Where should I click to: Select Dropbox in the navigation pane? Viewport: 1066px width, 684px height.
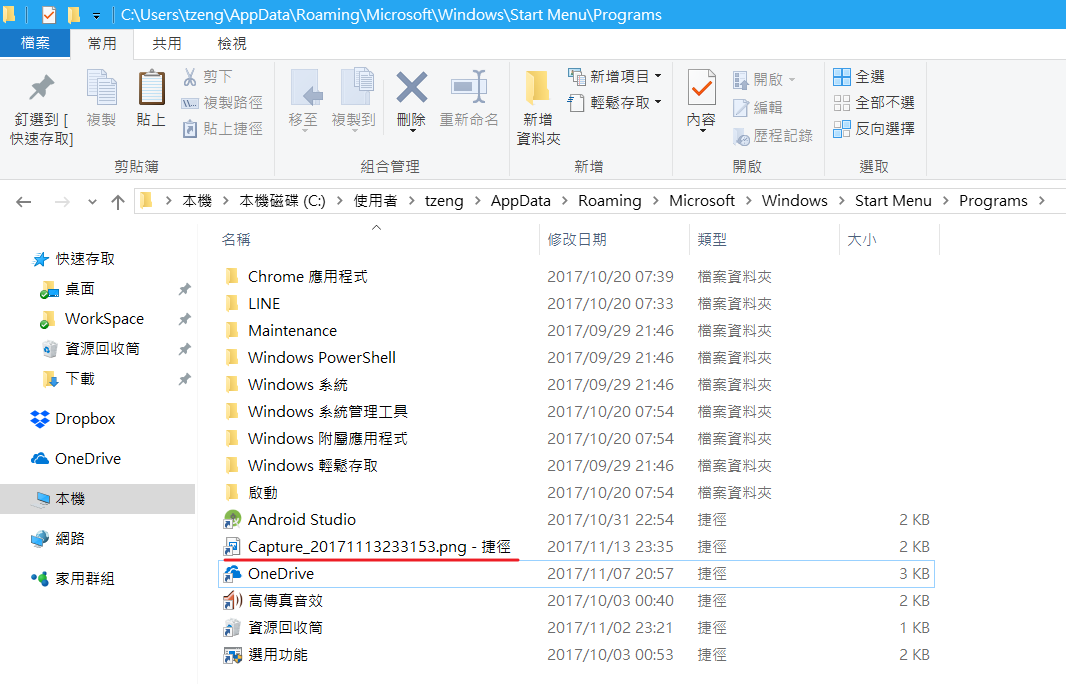pyautogui.click(x=85, y=420)
